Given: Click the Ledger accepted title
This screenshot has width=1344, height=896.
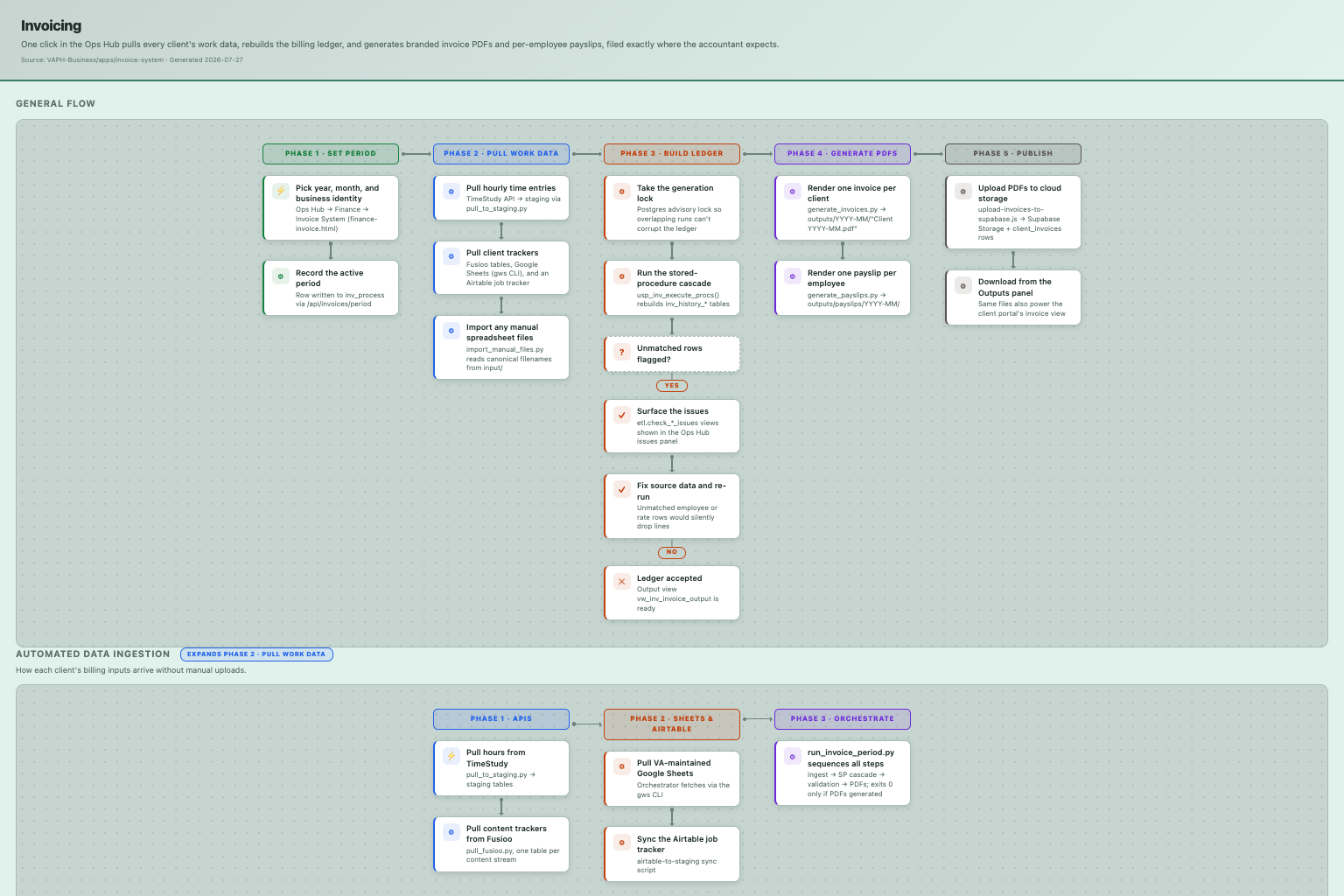Looking at the screenshot, I should (669, 578).
